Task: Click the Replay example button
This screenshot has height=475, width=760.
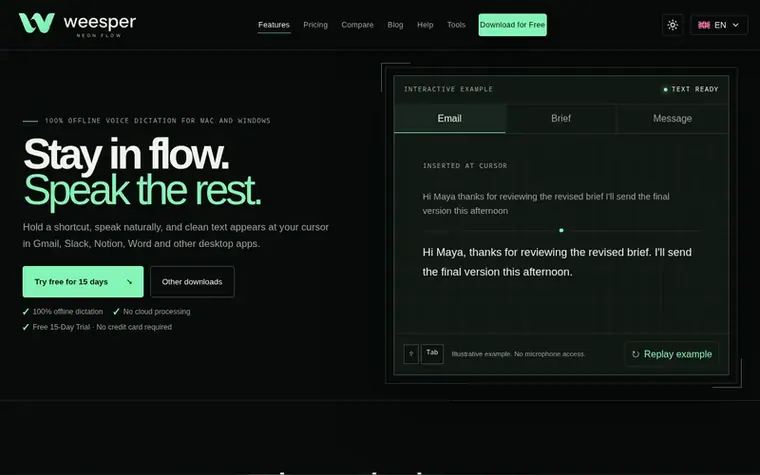Action: pos(671,354)
